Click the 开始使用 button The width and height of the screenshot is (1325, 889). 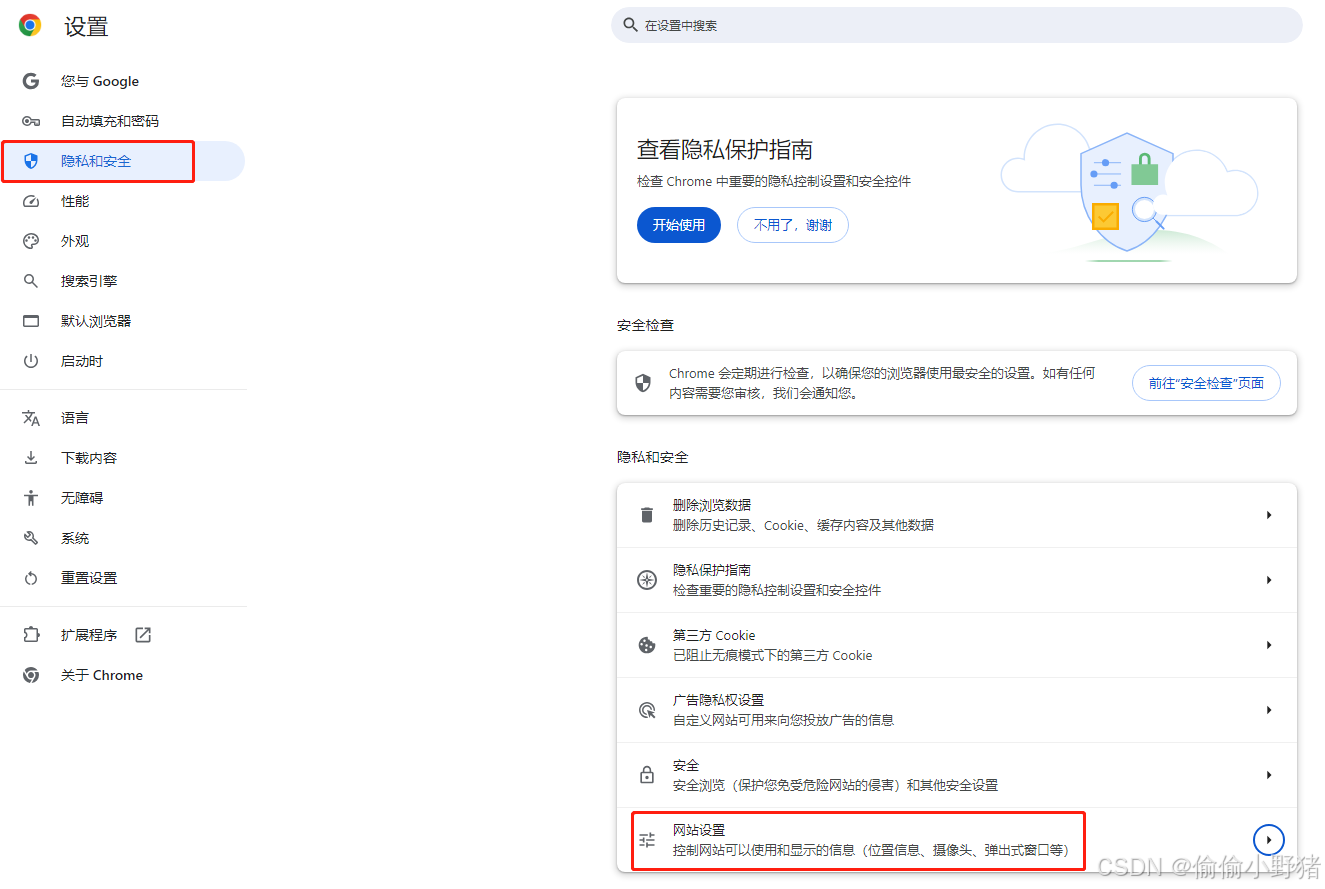[679, 225]
